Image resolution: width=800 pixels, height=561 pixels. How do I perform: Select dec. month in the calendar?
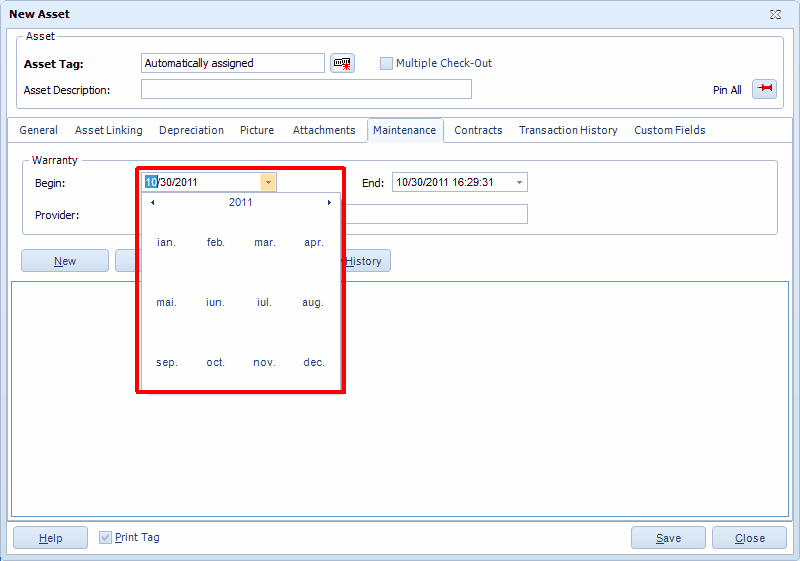(x=314, y=362)
